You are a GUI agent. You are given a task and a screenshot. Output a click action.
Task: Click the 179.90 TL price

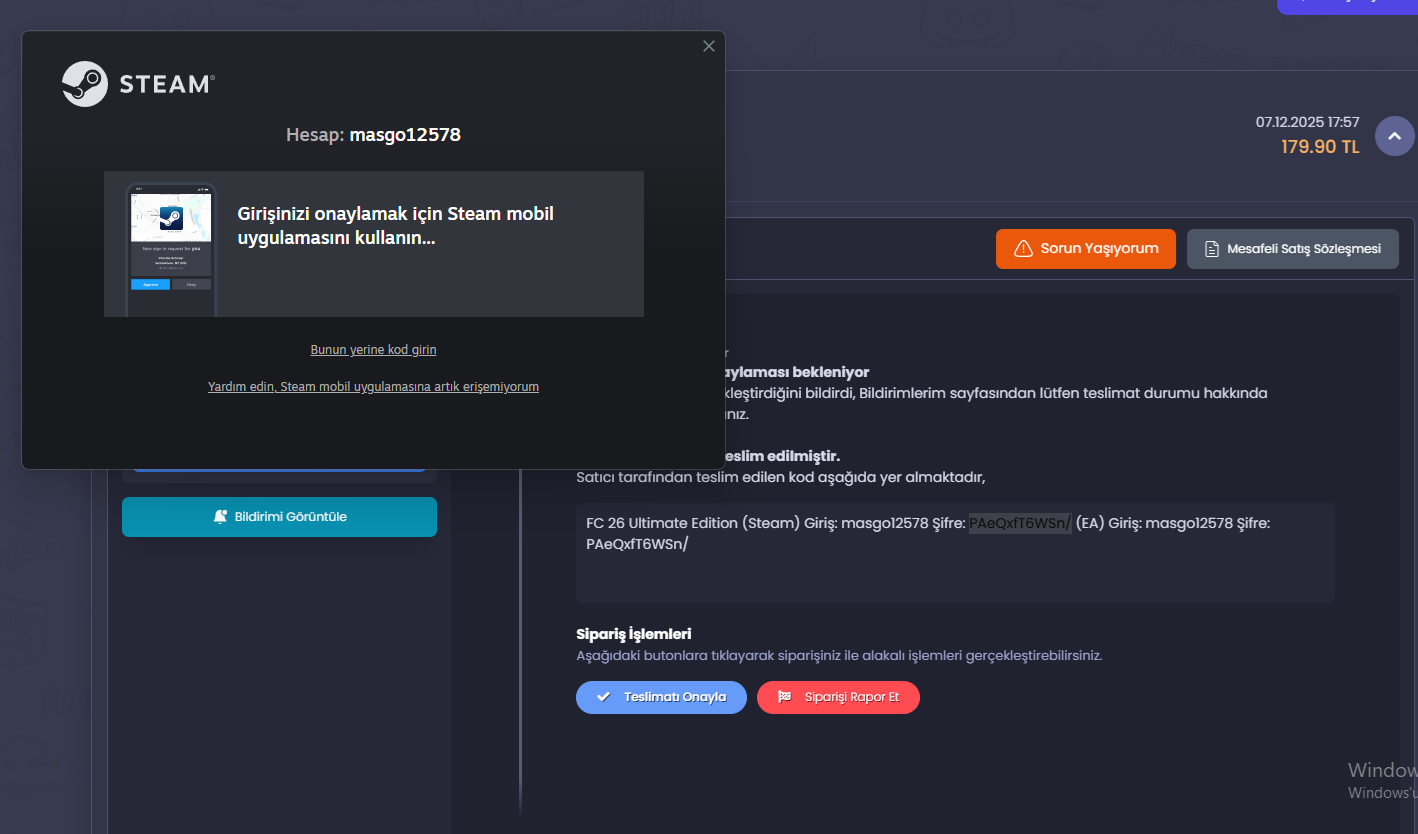pyautogui.click(x=1320, y=147)
